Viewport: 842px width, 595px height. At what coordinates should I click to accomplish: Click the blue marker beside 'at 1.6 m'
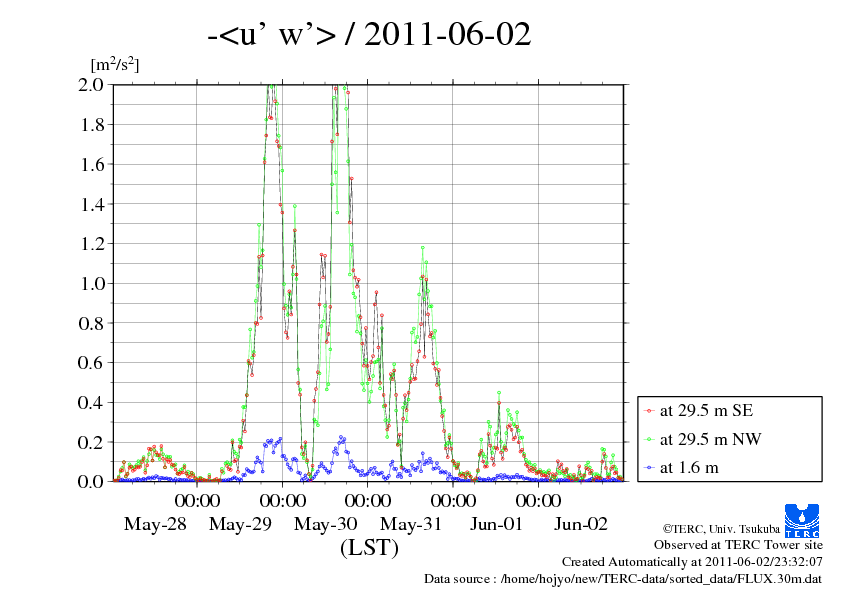pos(650,468)
